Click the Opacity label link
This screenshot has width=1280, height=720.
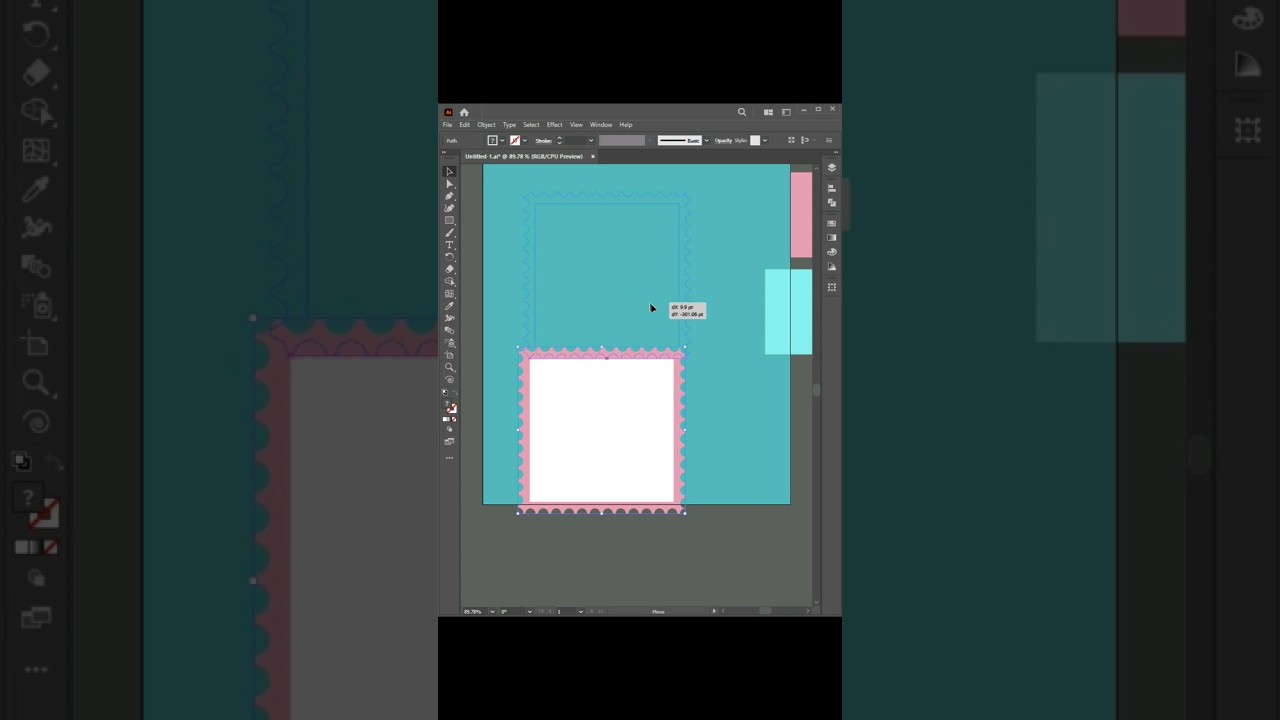coord(723,140)
